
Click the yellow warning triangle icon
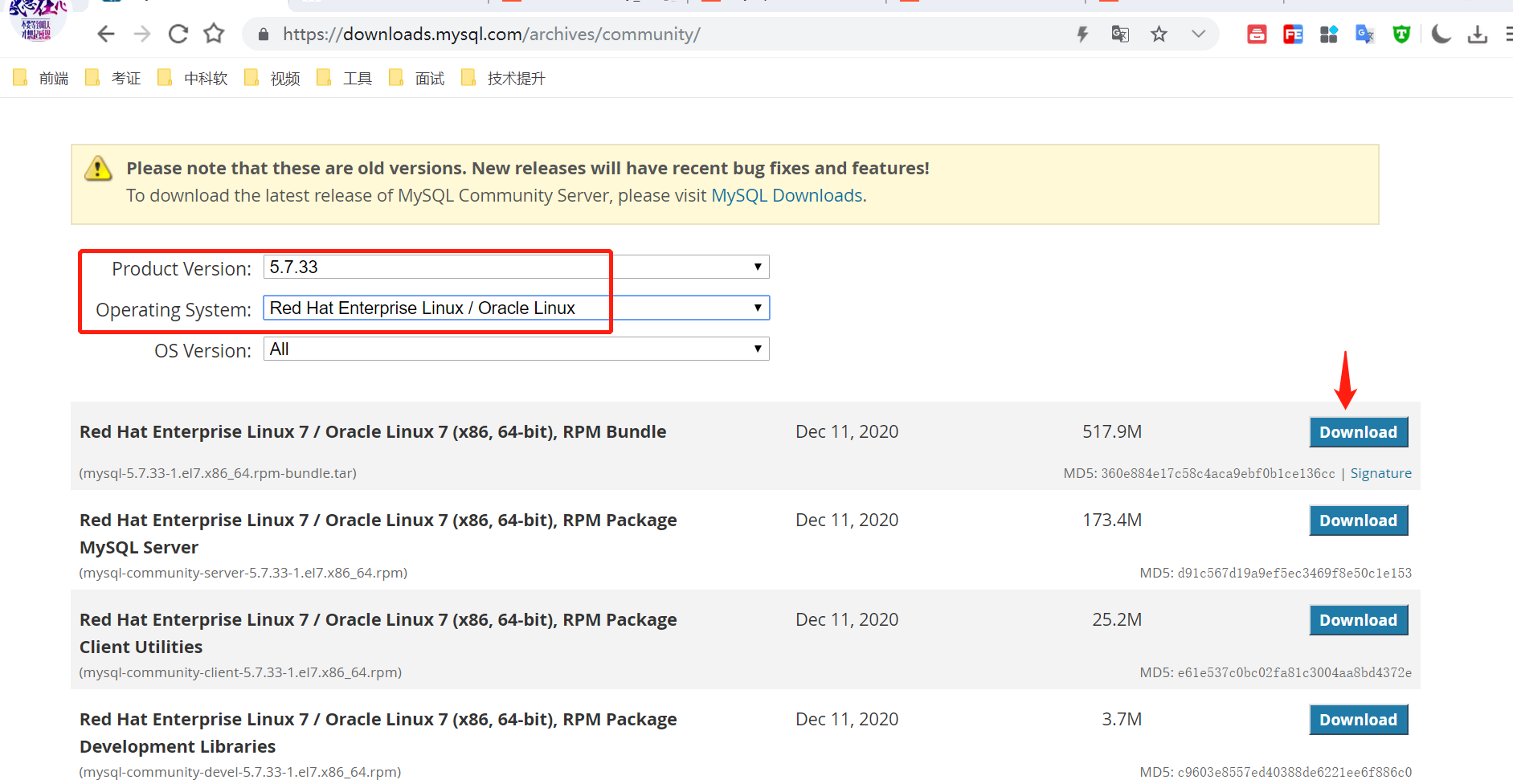[x=98, y=169]
